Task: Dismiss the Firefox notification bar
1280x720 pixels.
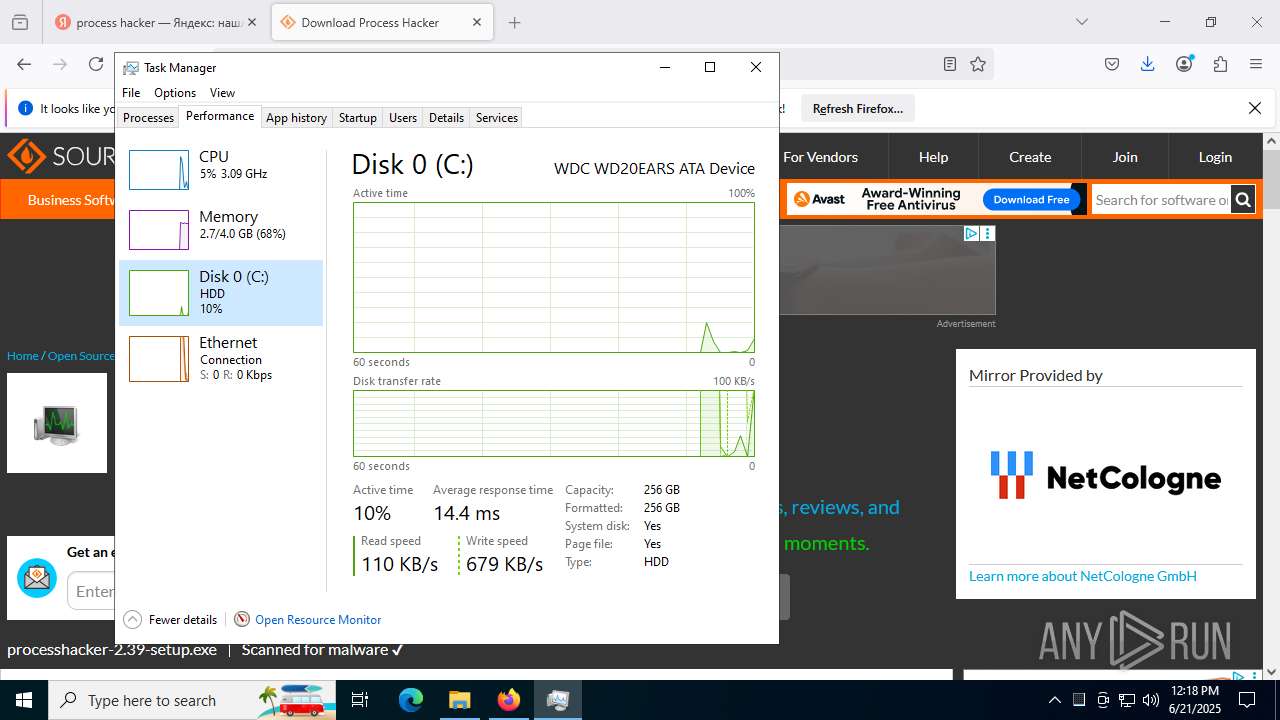Action: pyautogui.click(x=1255, y=108)
